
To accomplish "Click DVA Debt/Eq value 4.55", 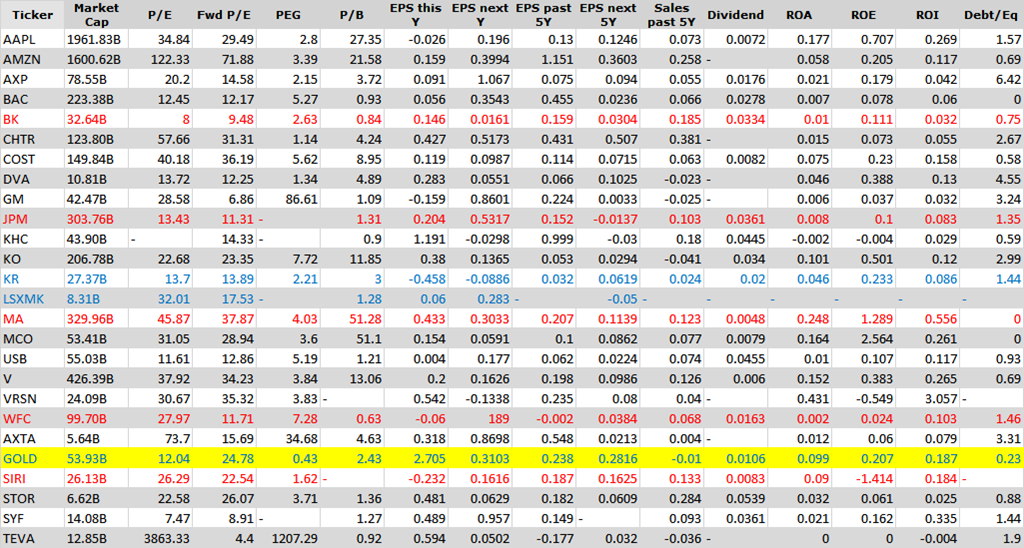I will click(1009, 180).
